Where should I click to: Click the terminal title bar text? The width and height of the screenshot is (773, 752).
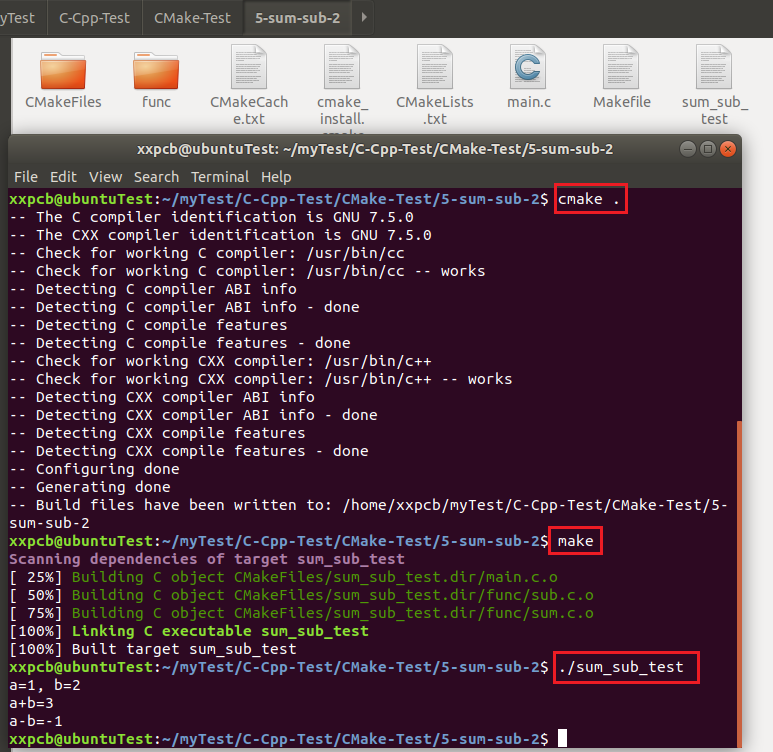[x=375, y=149]
